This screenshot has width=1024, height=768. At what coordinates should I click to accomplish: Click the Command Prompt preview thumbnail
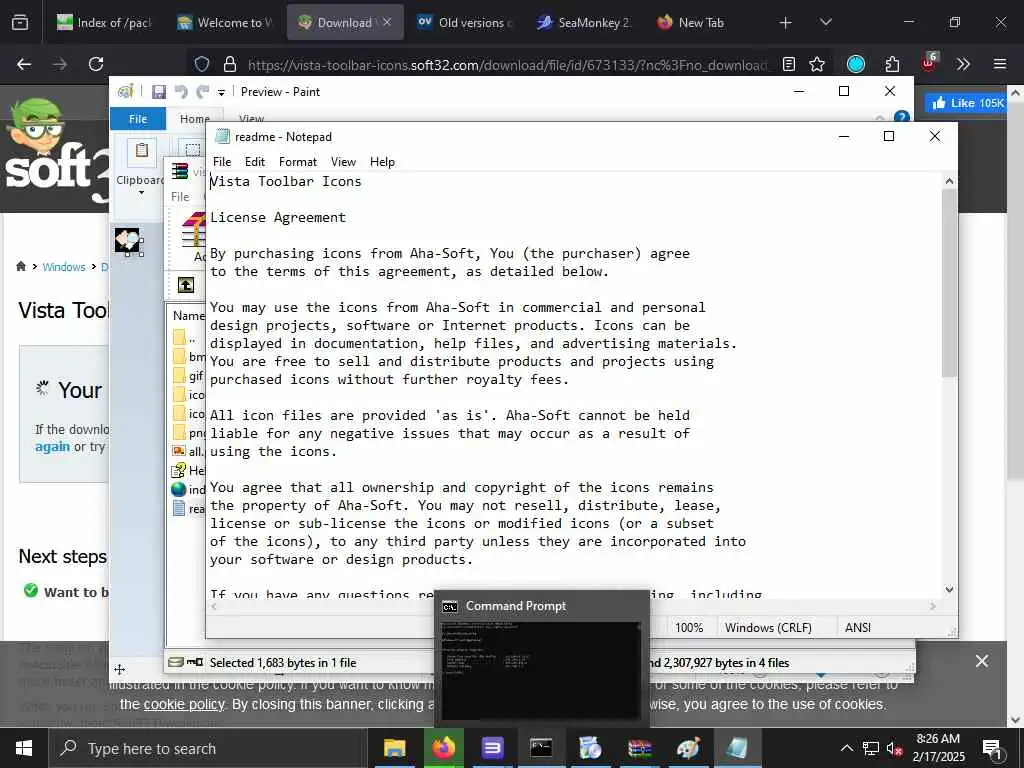point(541,670)
